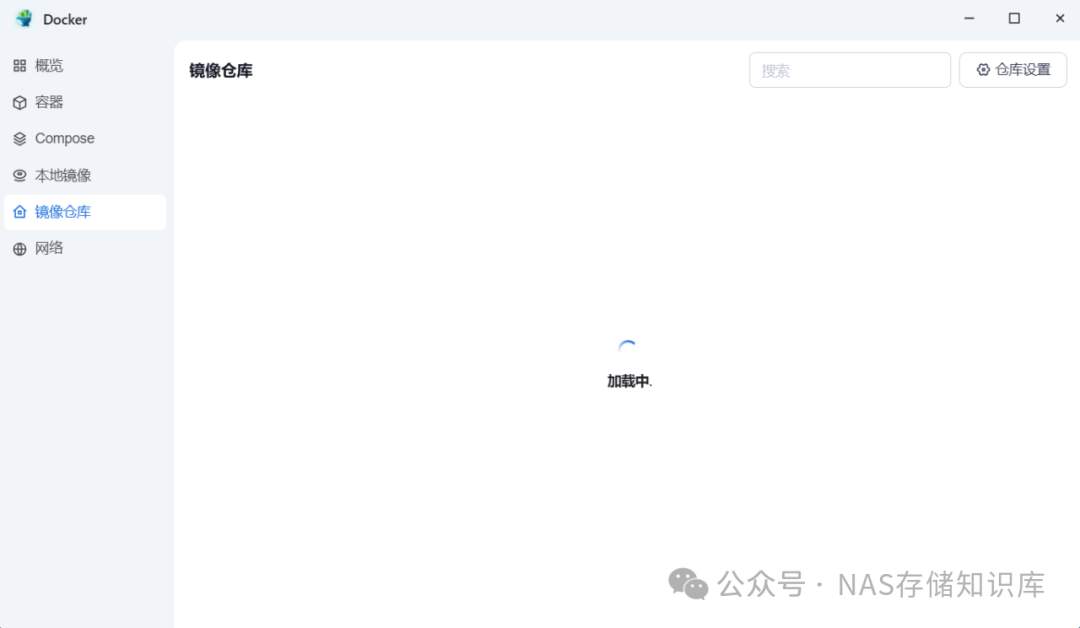Screen dimensions: 1080x628
Task: Select the Compose text in sidebar
Action: [65, 138]
